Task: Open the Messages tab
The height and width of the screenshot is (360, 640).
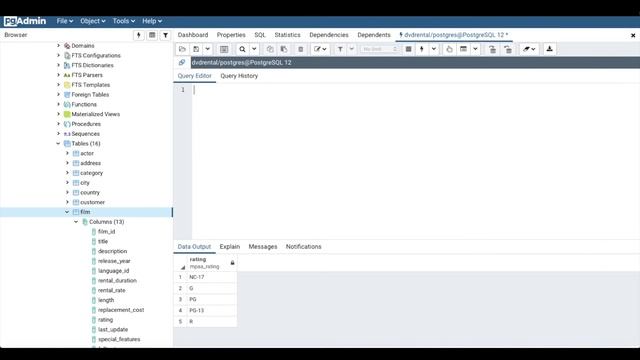Action: [263, 247]
